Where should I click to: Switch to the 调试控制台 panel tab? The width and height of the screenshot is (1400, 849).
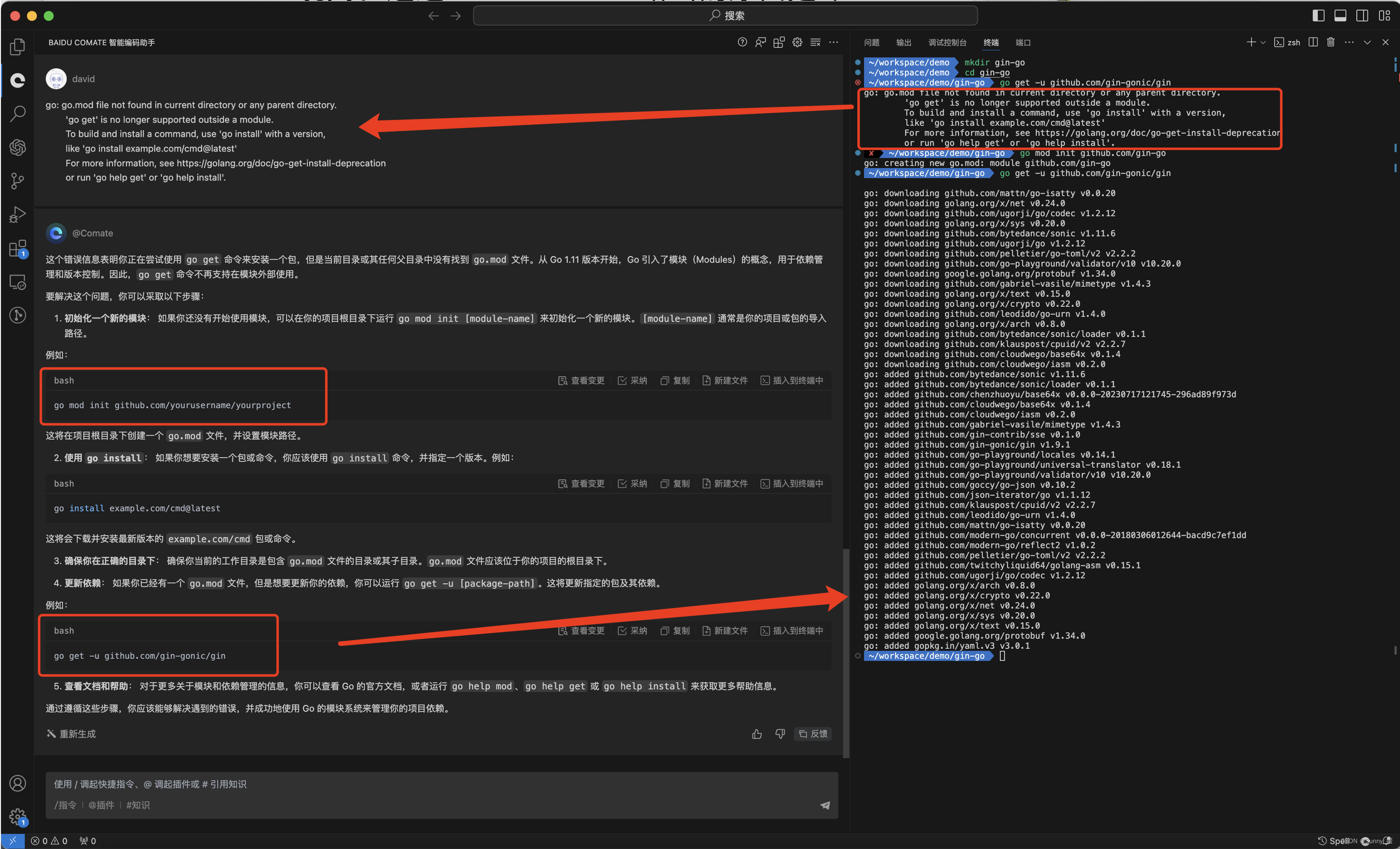[x=947, y=43]
